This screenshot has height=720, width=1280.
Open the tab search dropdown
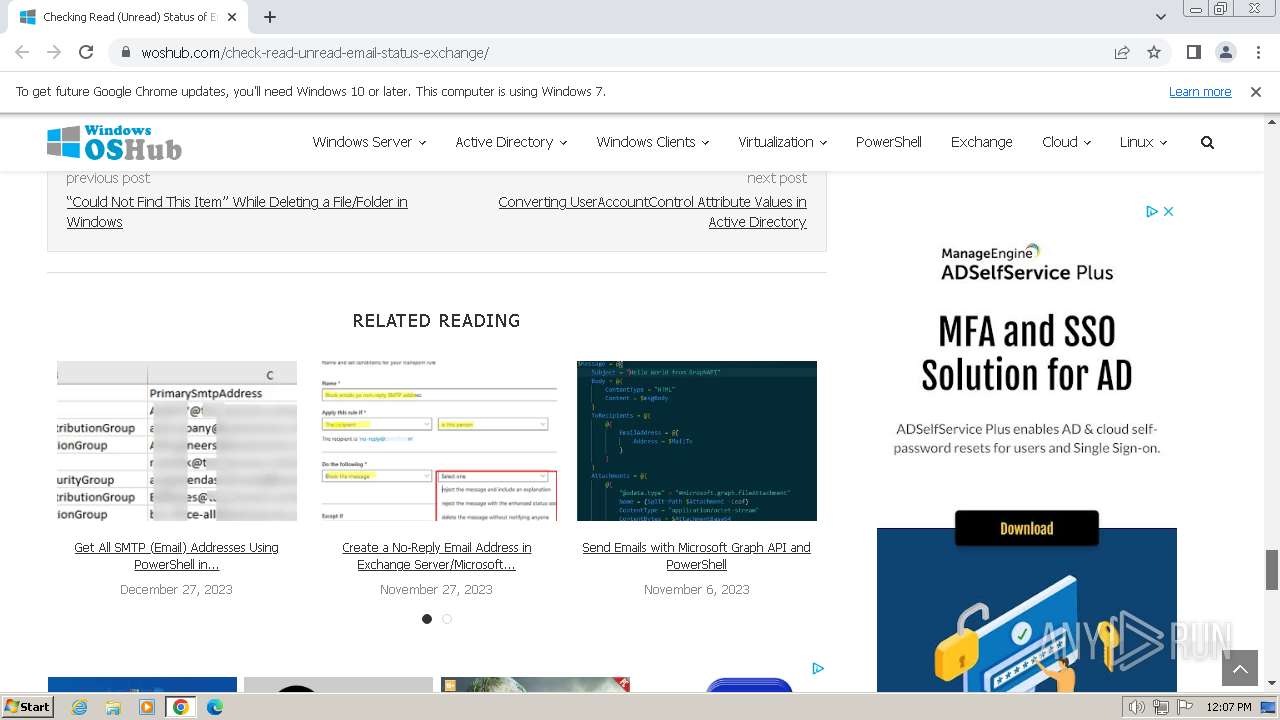click(1161, 17)
